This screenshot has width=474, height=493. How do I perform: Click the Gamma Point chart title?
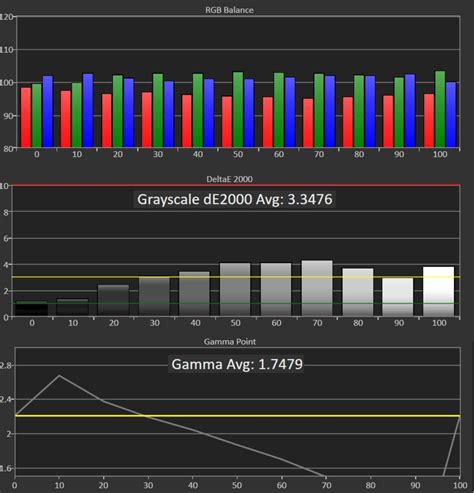(230, 342)
